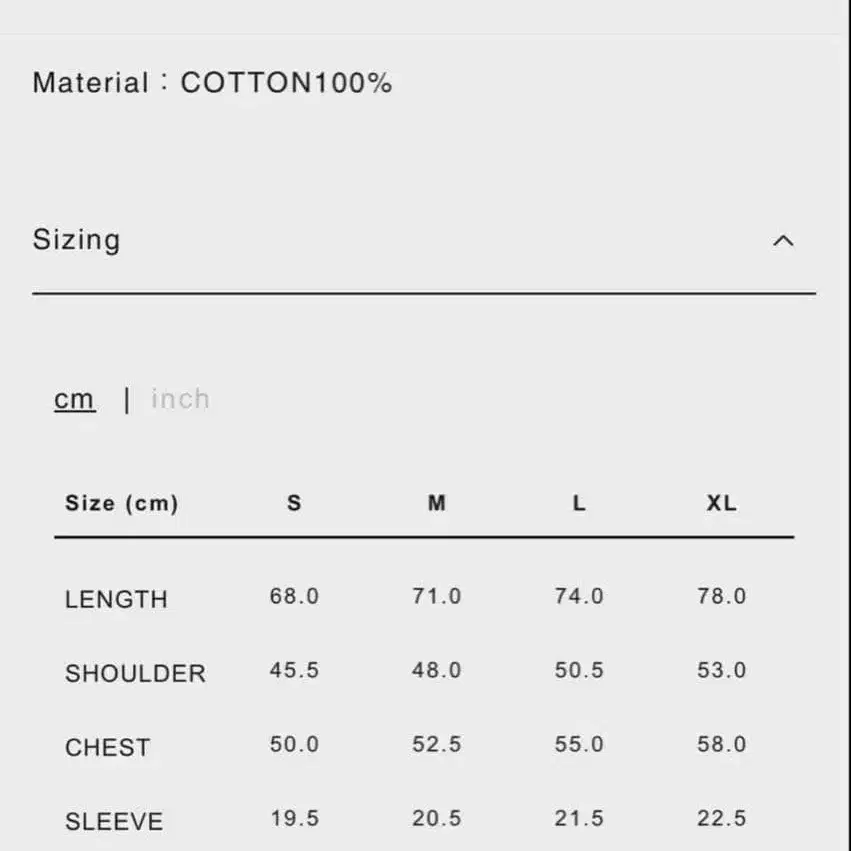Click the Material COTTON100% text

(212, 83)
